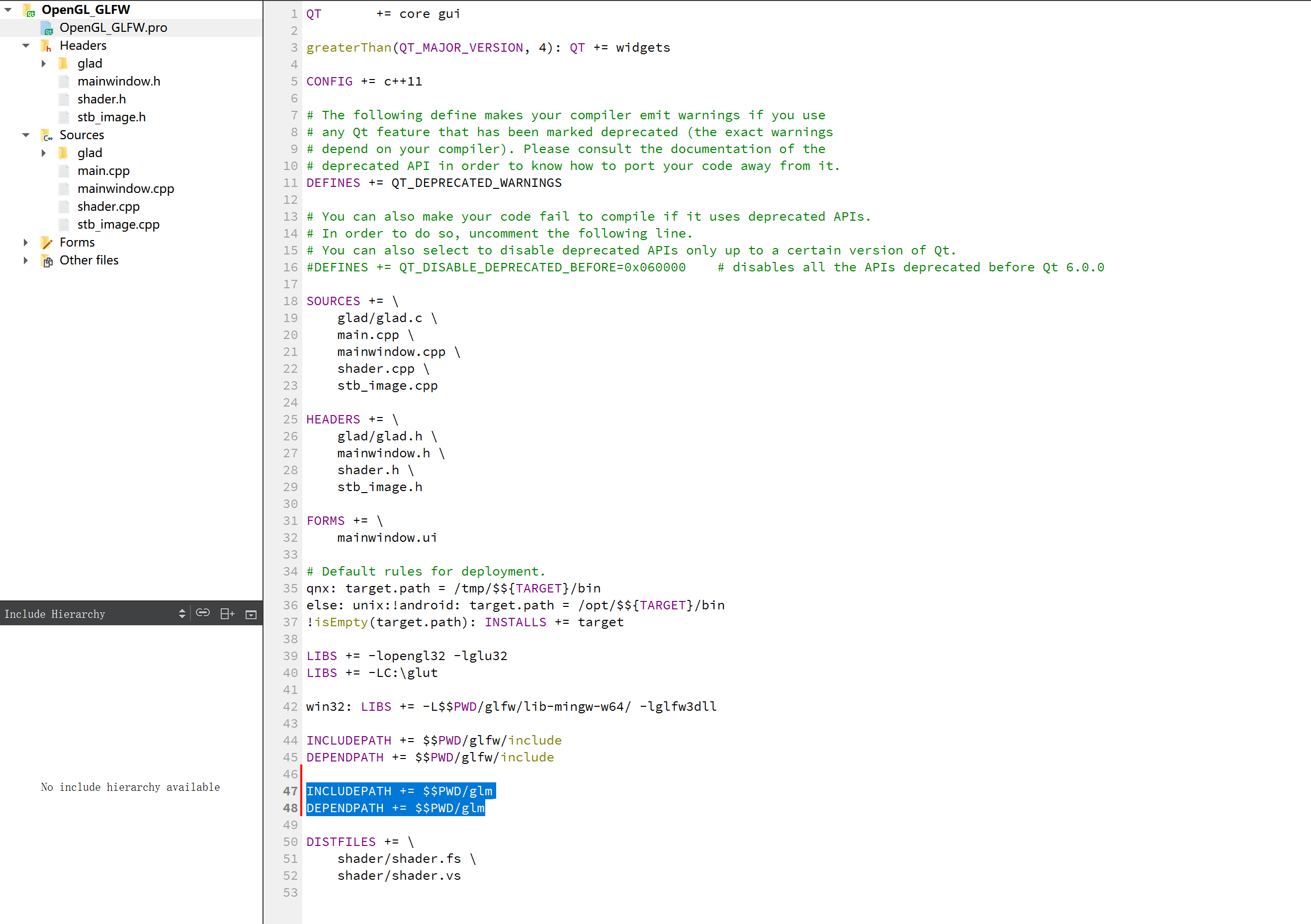The height and width of the screenshot is (924, 1311).
Task: Select main.cpp in Sources
Action: (103, 170)
